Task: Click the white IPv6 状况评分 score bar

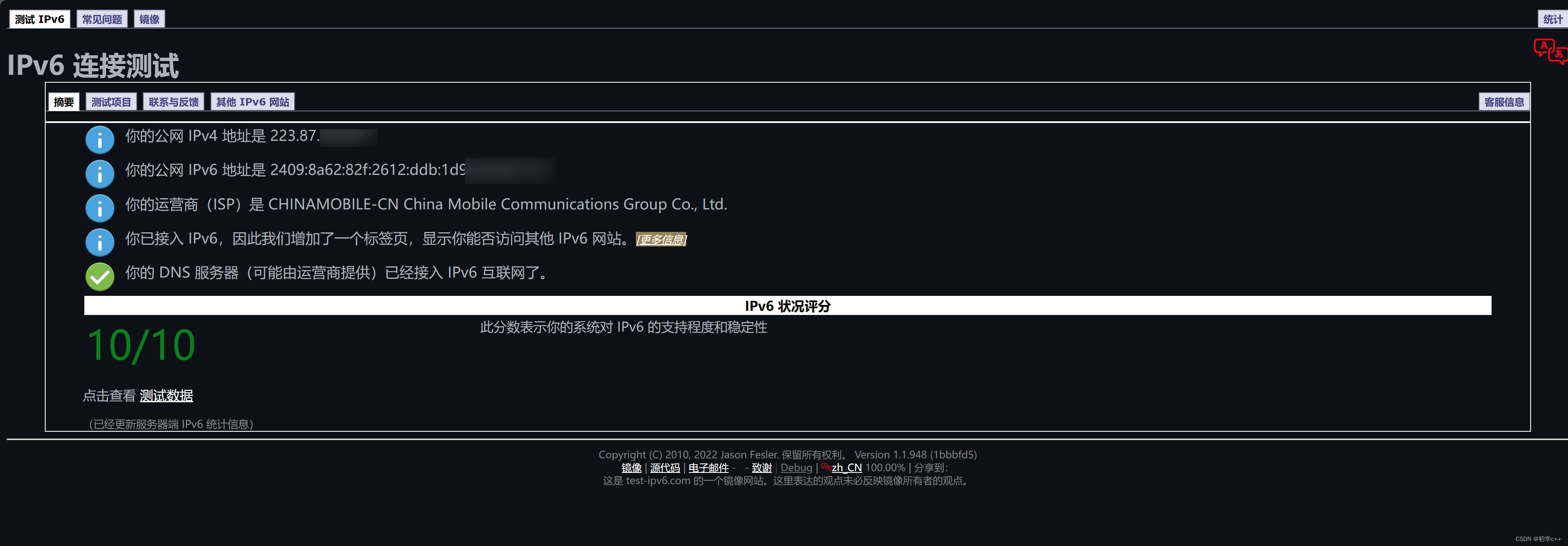Action: (x=788, y=306)
